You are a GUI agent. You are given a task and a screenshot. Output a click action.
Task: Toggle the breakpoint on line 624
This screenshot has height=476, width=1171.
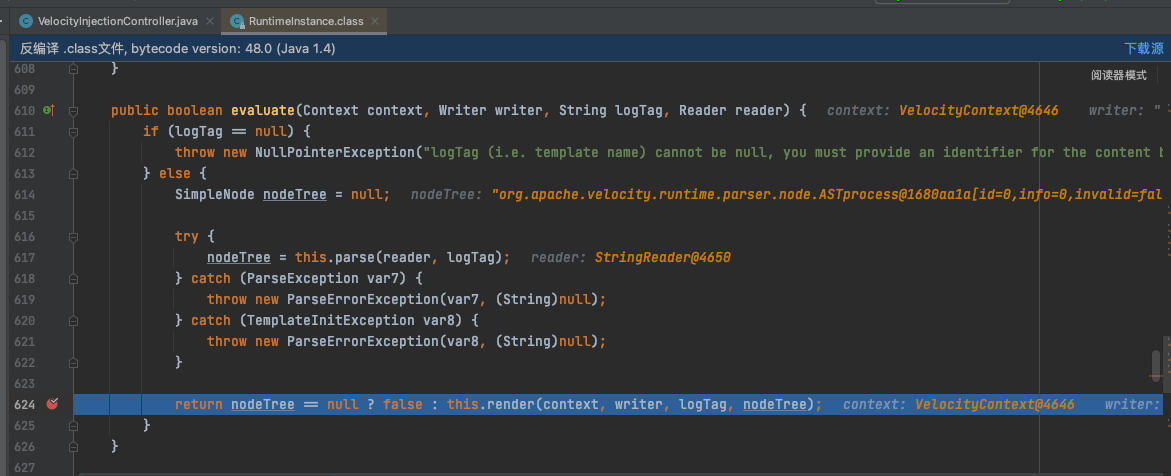[52, 404]
